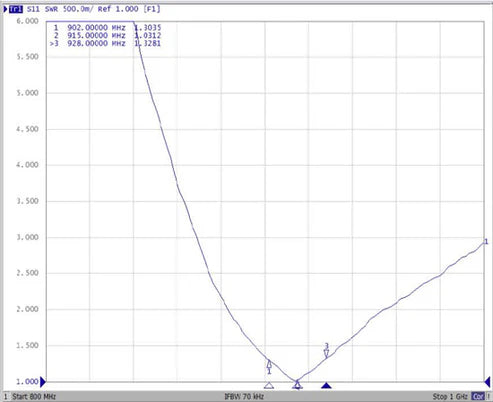Image resolution: width=493 pixels, height=402 pixels.
Task: Click the active trace arrow beside Tr1
Action: [x=5, y=9]
